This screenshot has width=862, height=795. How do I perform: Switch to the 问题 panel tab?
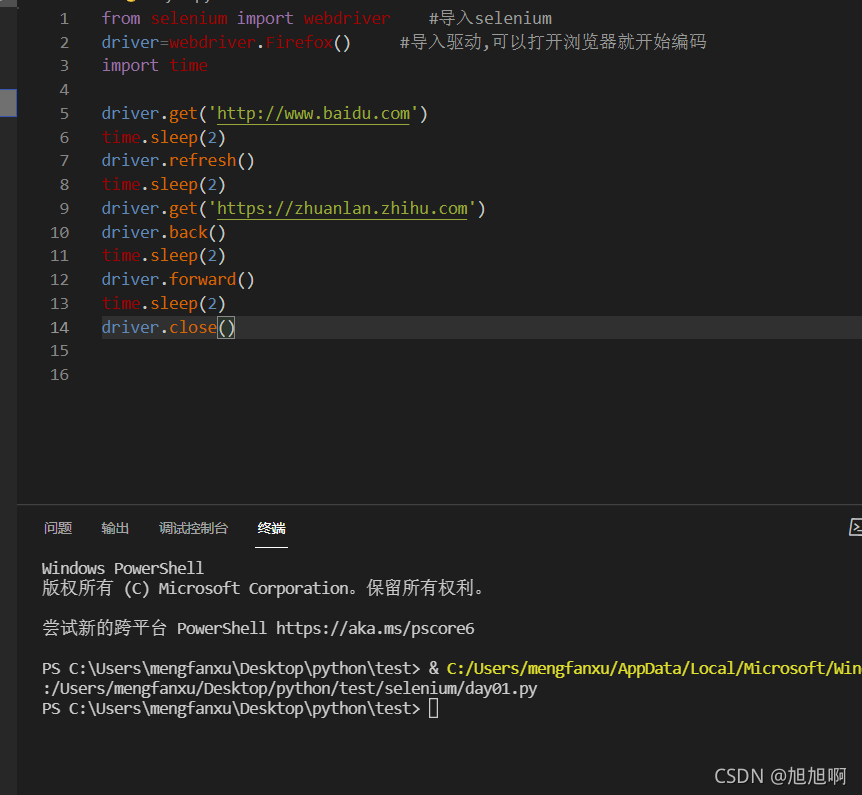tap(58, 528)
